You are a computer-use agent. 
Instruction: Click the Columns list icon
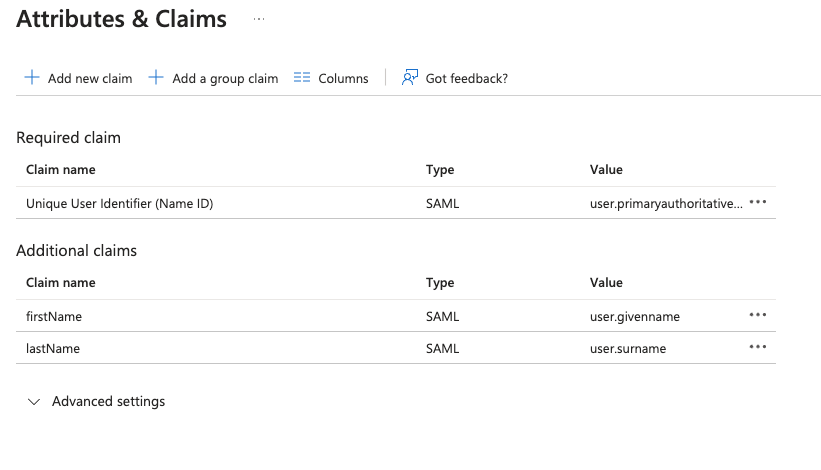click(302, 78)
